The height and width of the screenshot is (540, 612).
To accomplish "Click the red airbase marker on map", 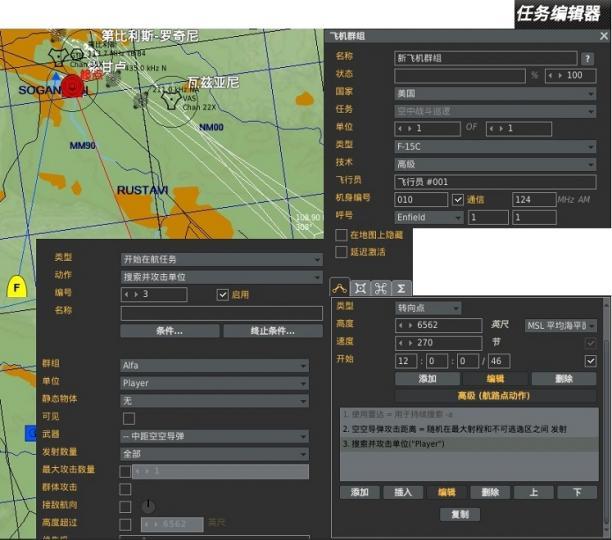I will point(72,88).
